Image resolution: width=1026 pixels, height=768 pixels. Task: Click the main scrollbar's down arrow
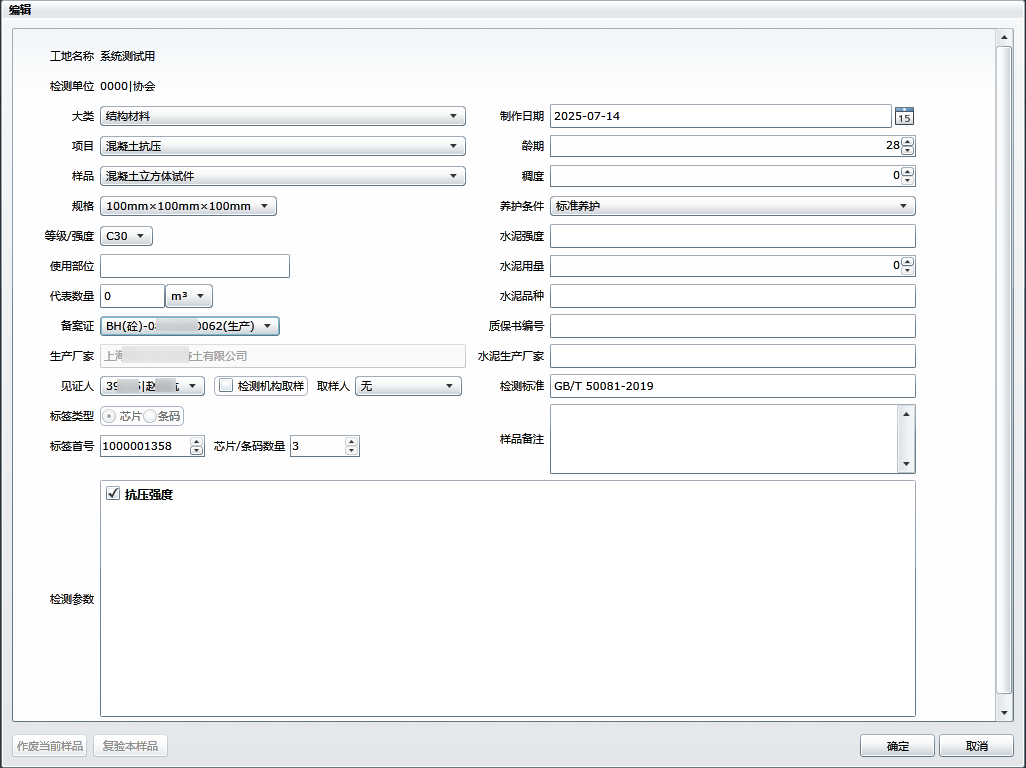click(x=1005, y=712)
